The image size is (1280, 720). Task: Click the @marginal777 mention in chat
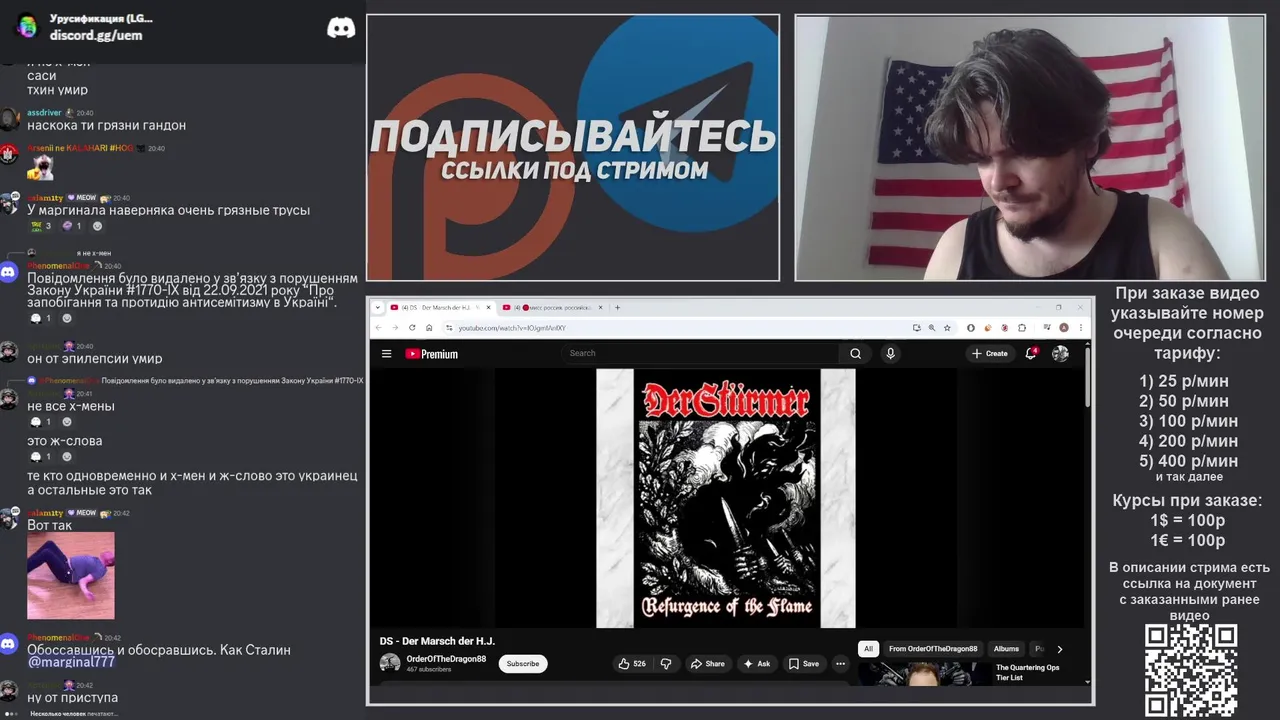[x=71, y=662]
